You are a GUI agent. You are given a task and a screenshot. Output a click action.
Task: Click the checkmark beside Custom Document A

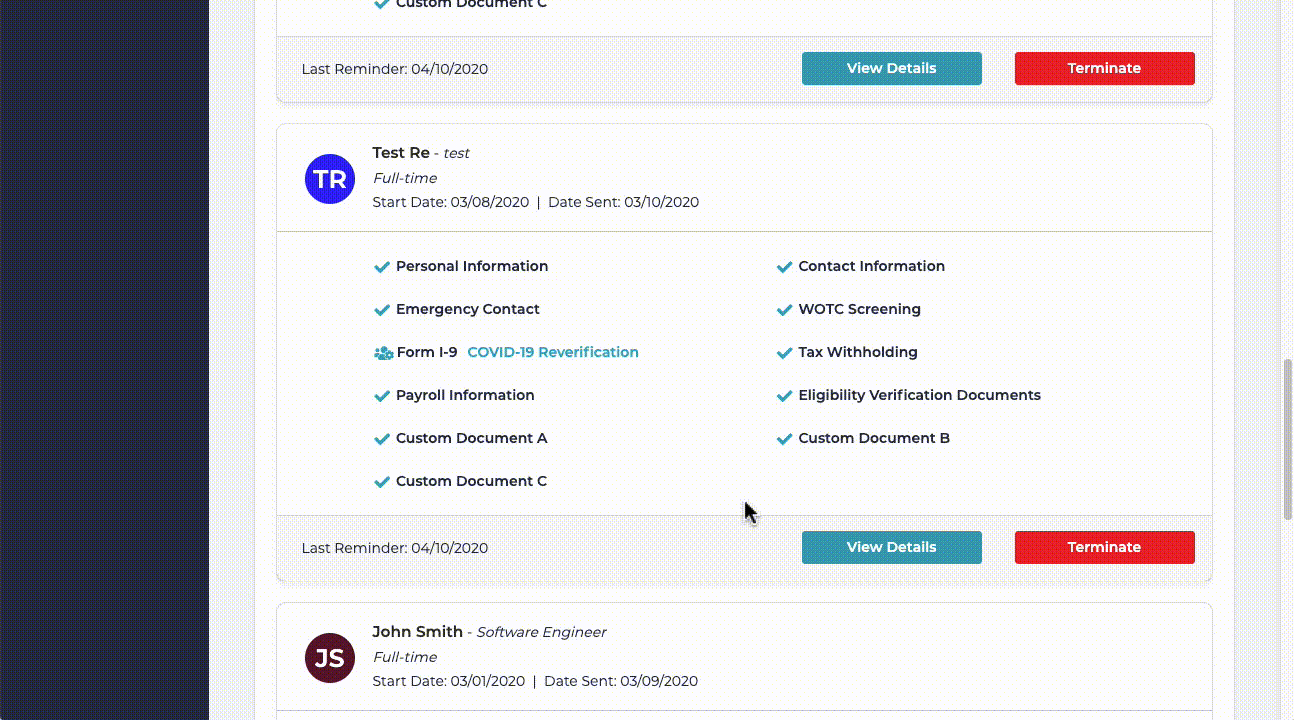click(x=382, y=439)
